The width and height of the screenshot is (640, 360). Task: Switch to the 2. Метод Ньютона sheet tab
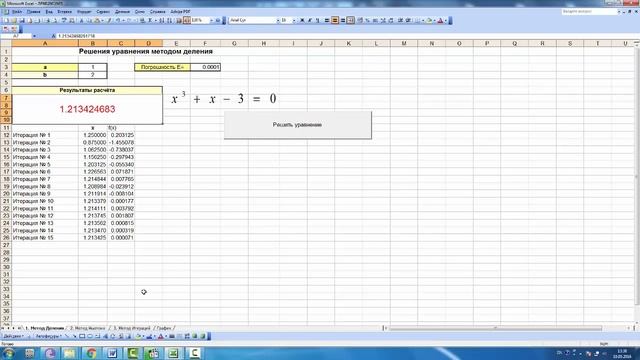tap(87, 328)
